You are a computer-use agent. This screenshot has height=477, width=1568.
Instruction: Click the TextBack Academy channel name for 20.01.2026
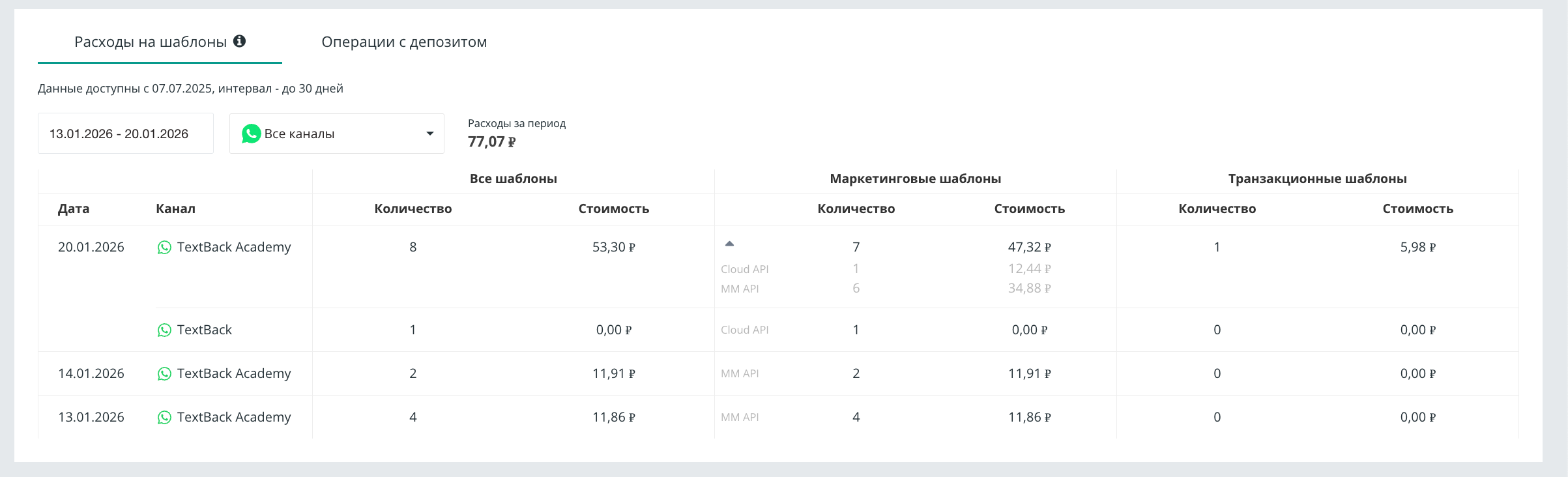click(x=234, y=247)
